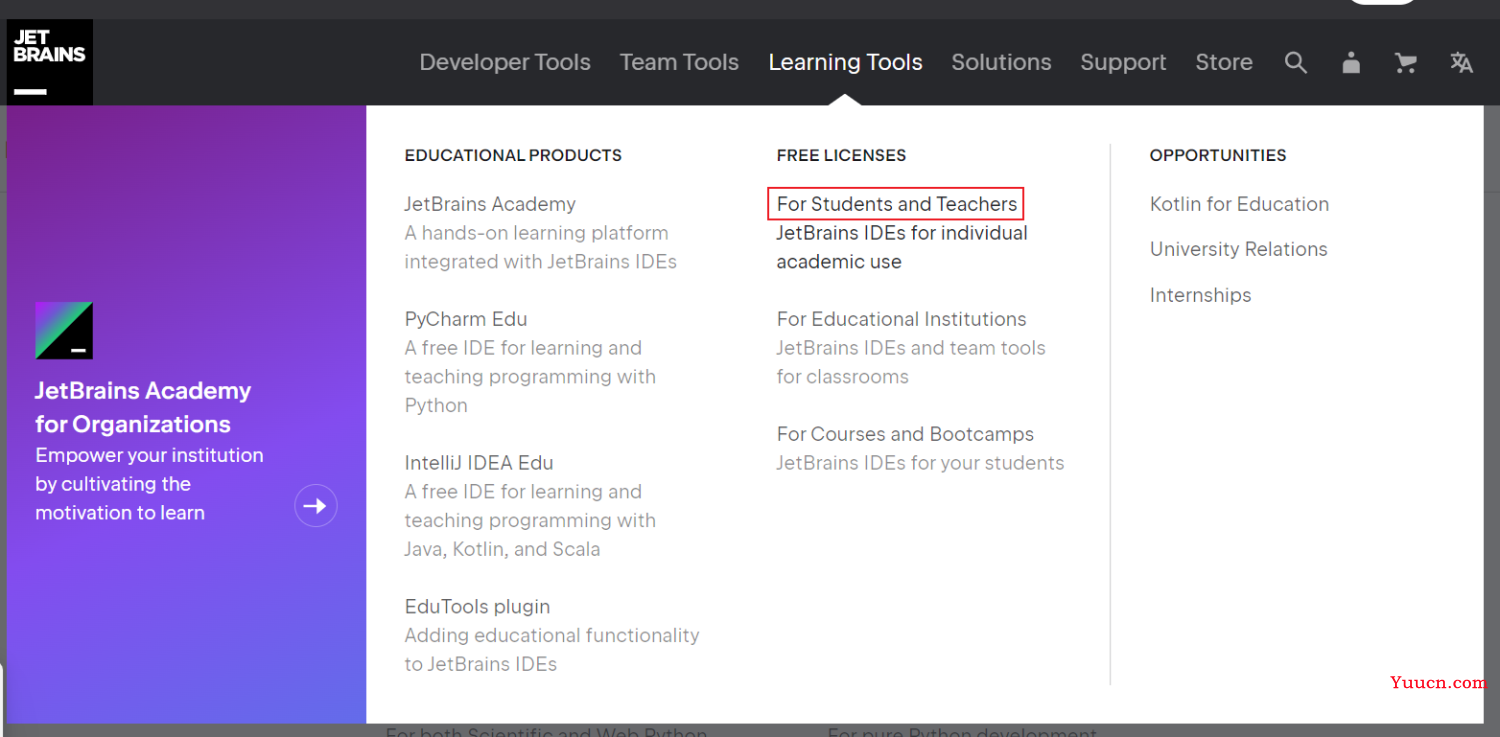Choose For Students and Teachers
The width and height of the screenshot is (1500, 737).
click(897, 204)
